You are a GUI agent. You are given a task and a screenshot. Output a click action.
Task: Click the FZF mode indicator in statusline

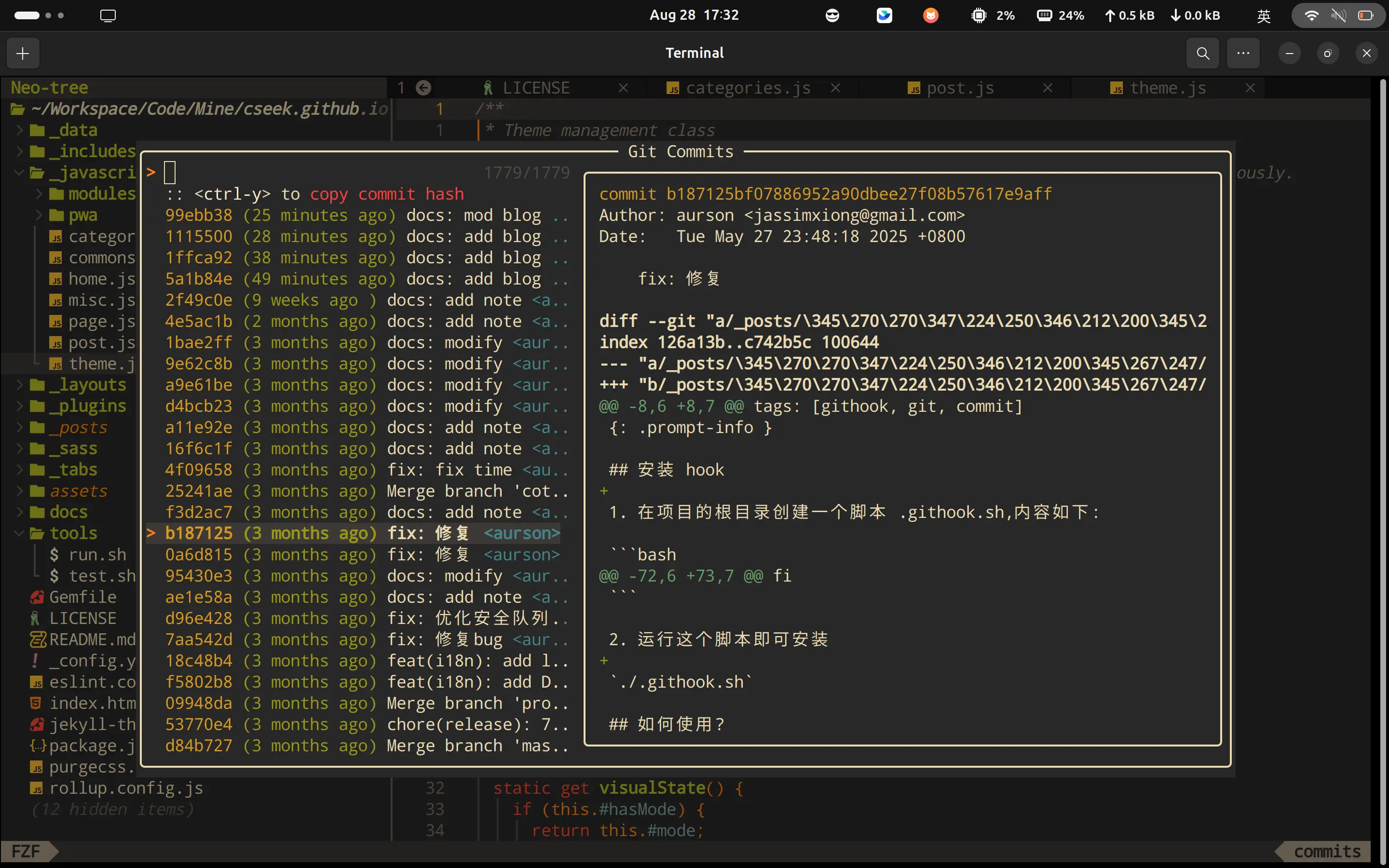click(27, 851)
